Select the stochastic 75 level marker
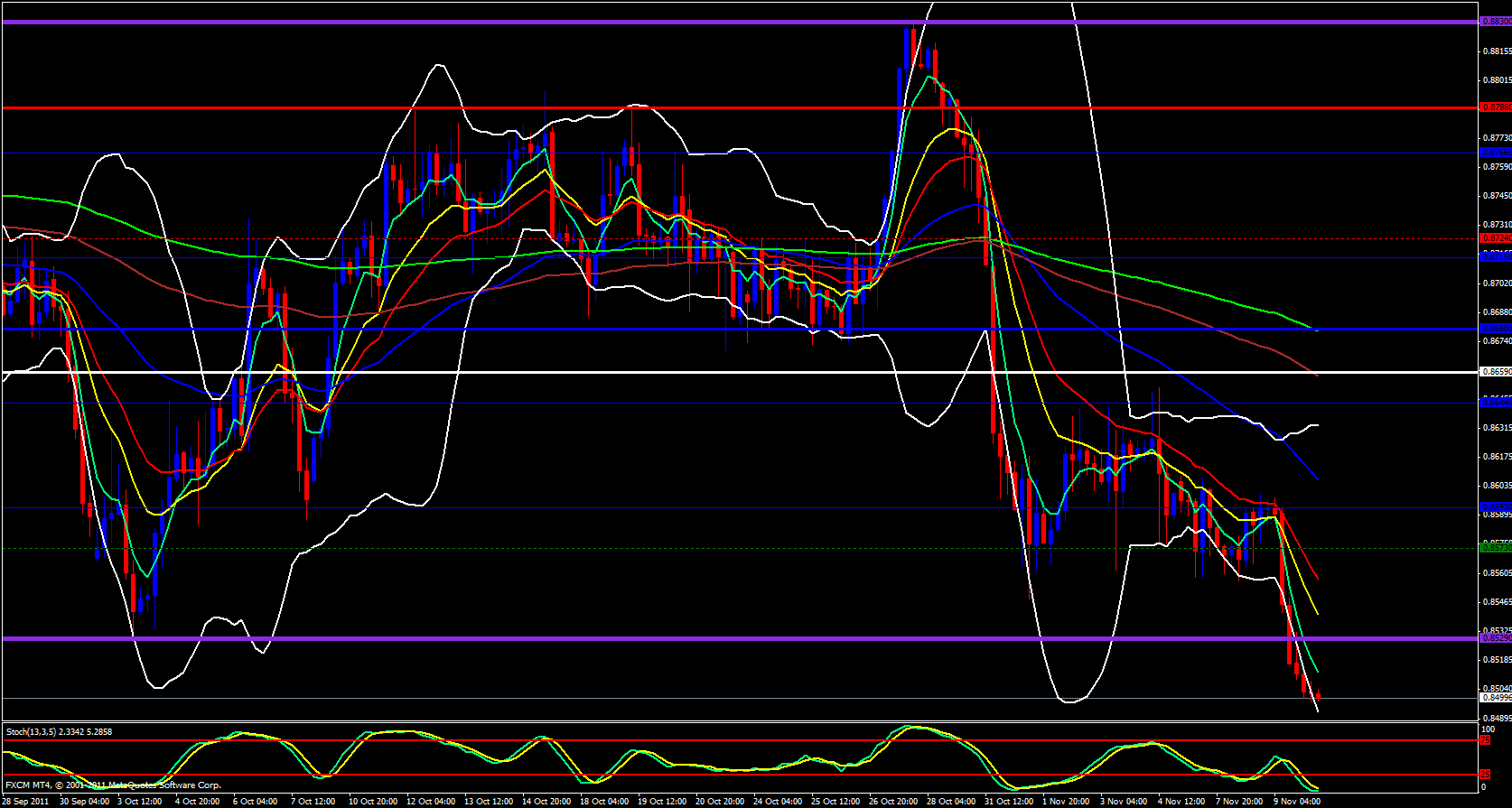The image size is (1512, 808). click(x=1484, y=740)
